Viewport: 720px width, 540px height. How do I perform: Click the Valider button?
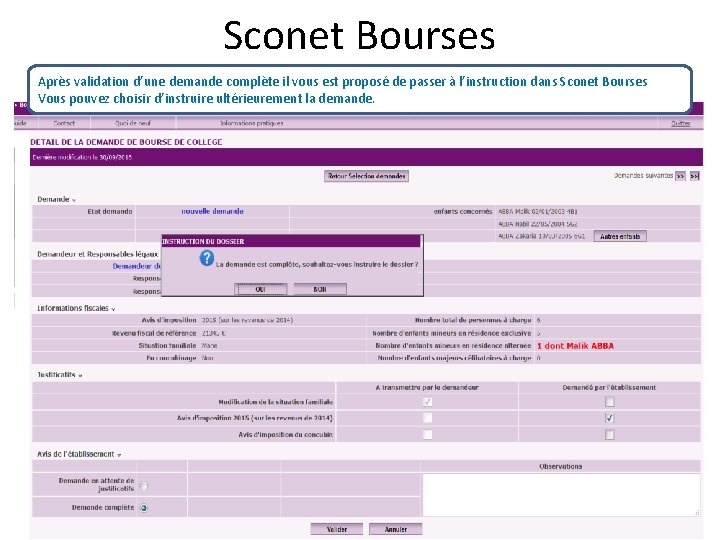point(337,529)
